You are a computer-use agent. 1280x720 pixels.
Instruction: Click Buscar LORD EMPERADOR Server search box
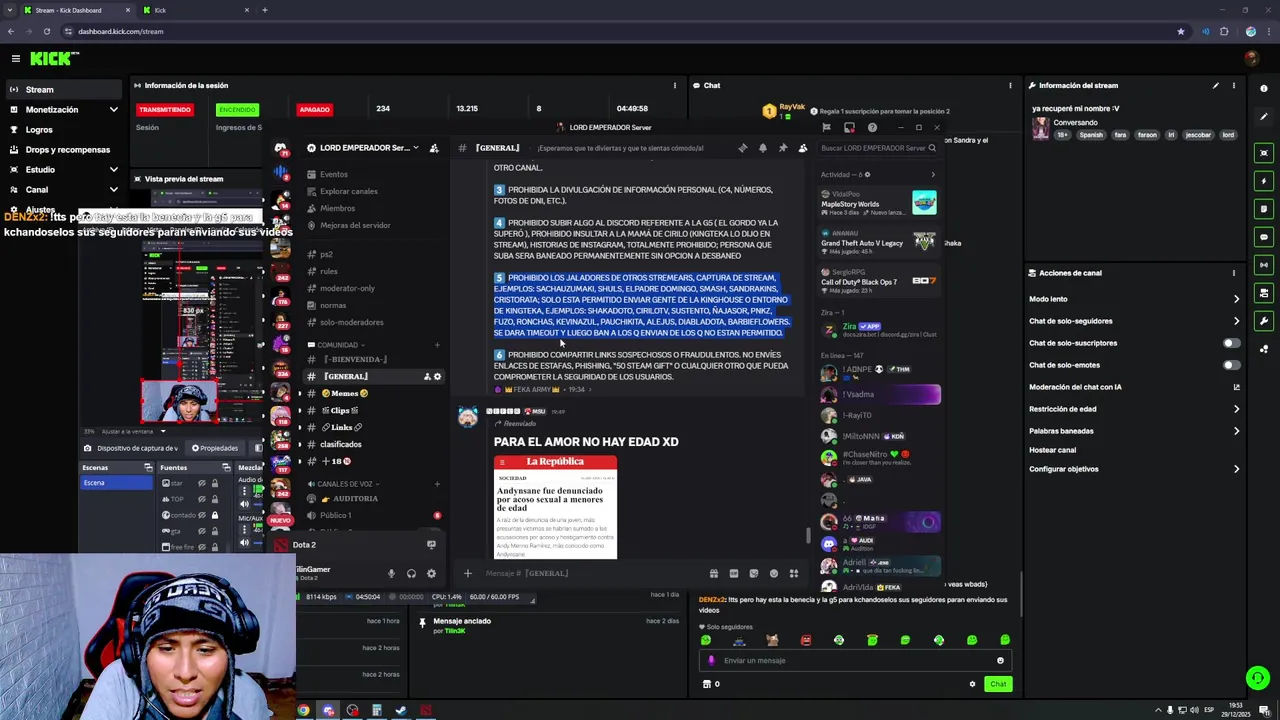[877, 148]
